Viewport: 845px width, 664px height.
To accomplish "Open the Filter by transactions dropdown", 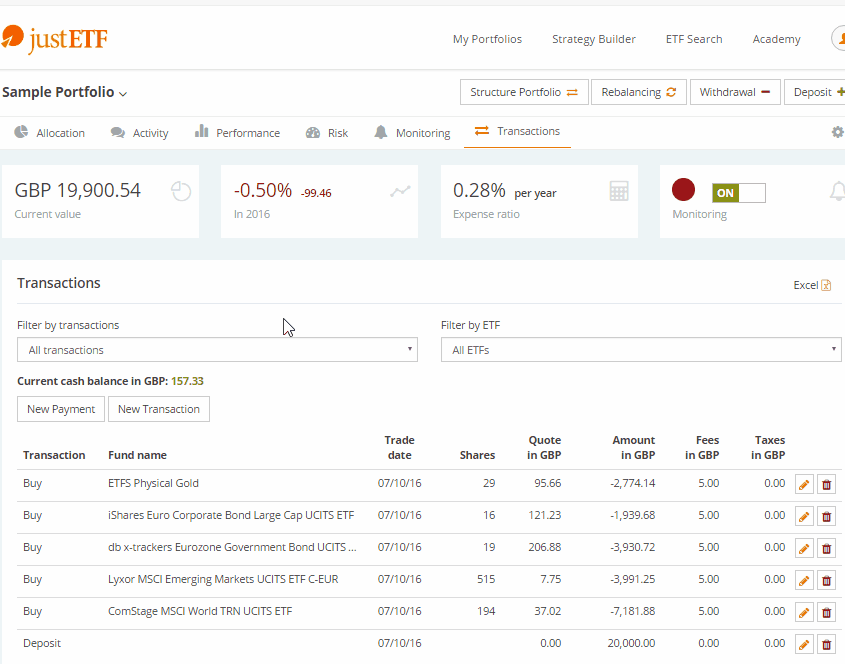I will pyautogui.click(x=217, y=350).
